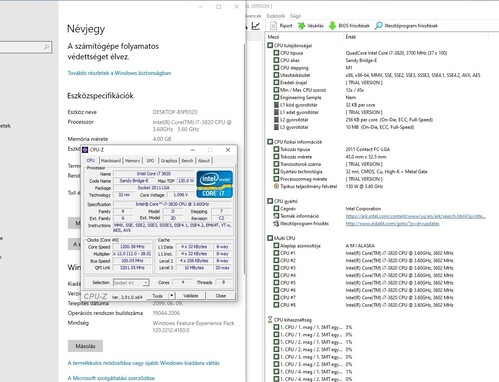The height and width of the screenshot is (382, 499).
Task: Open A Microsoft szolgáltatási szerződése link
Action: tap(111, 378)
